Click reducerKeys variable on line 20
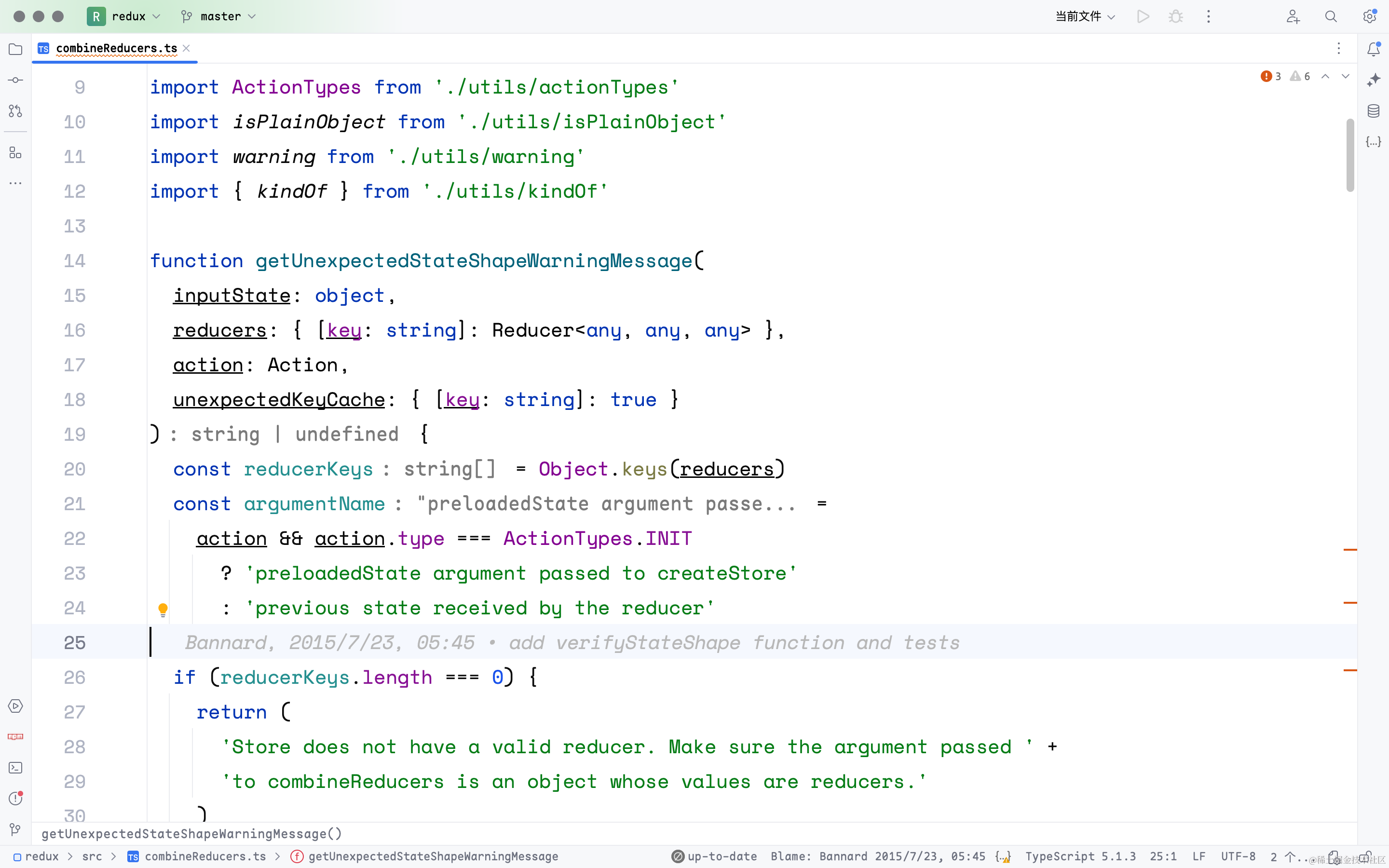This screenshot has width=1389, height=868. (x=308, y=470)
